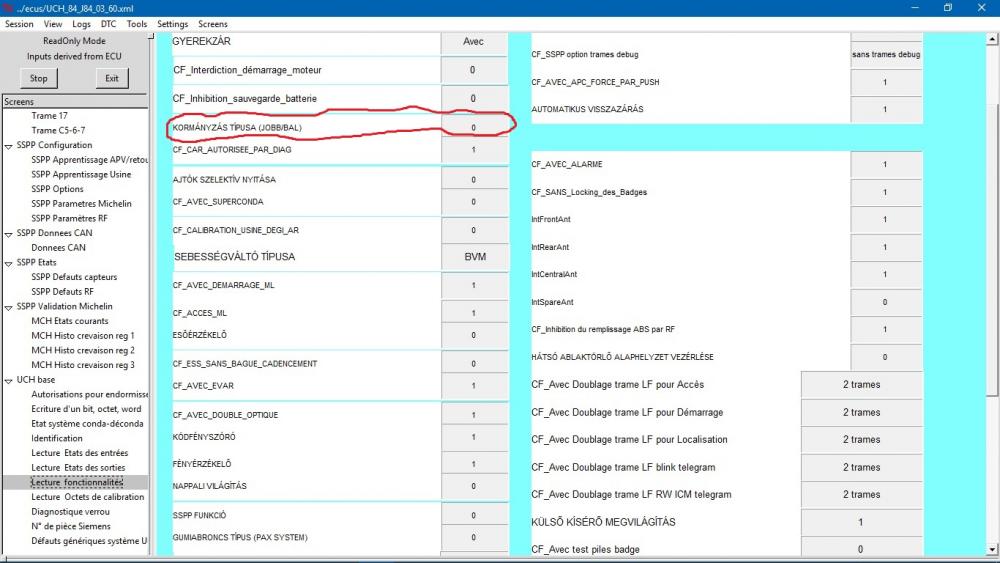Collapse the SSPP Etats tree node
This screenshot has width=1000, height=563.
tap(9, 263)
